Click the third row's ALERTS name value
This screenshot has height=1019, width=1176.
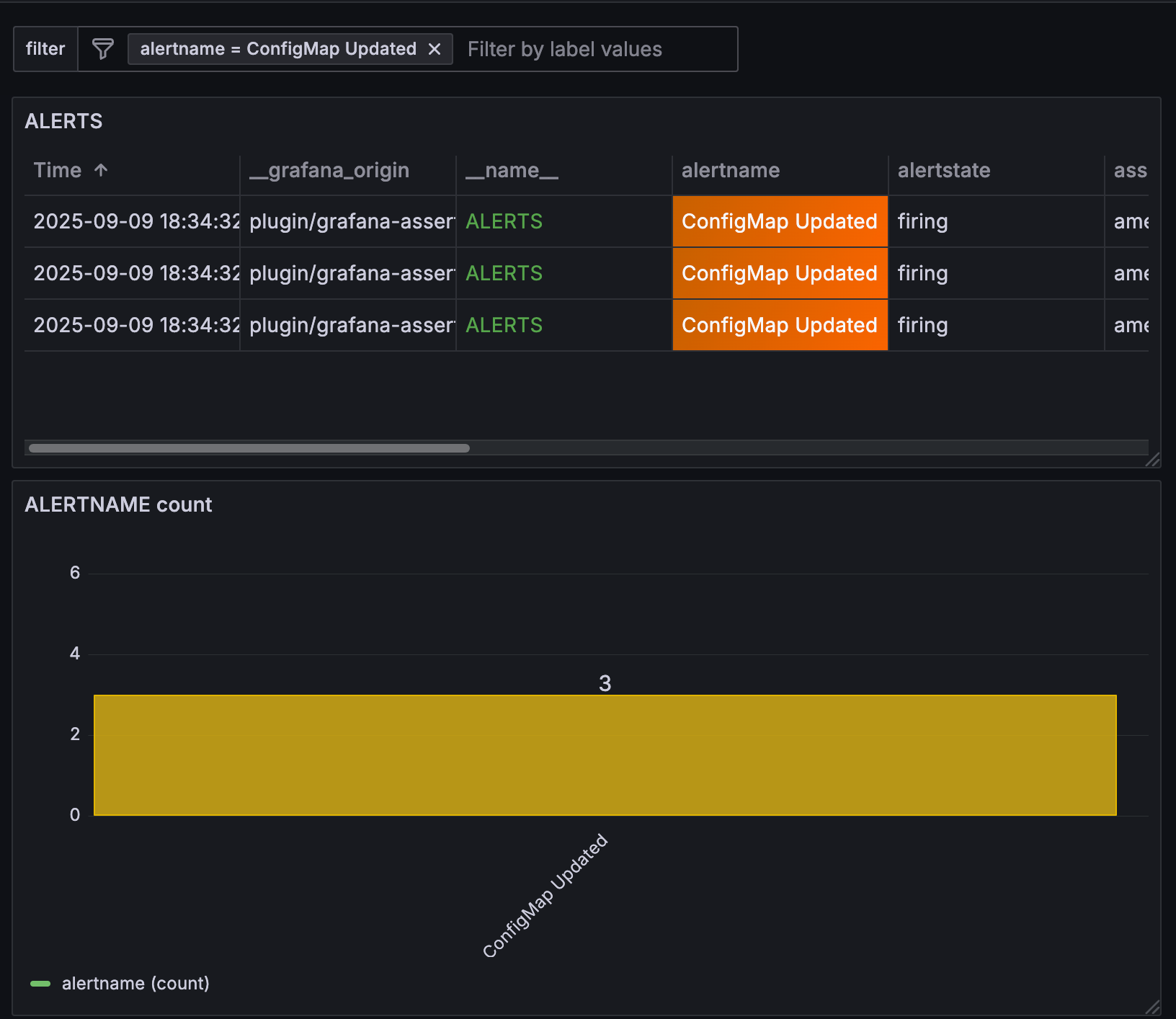(504, 326)
